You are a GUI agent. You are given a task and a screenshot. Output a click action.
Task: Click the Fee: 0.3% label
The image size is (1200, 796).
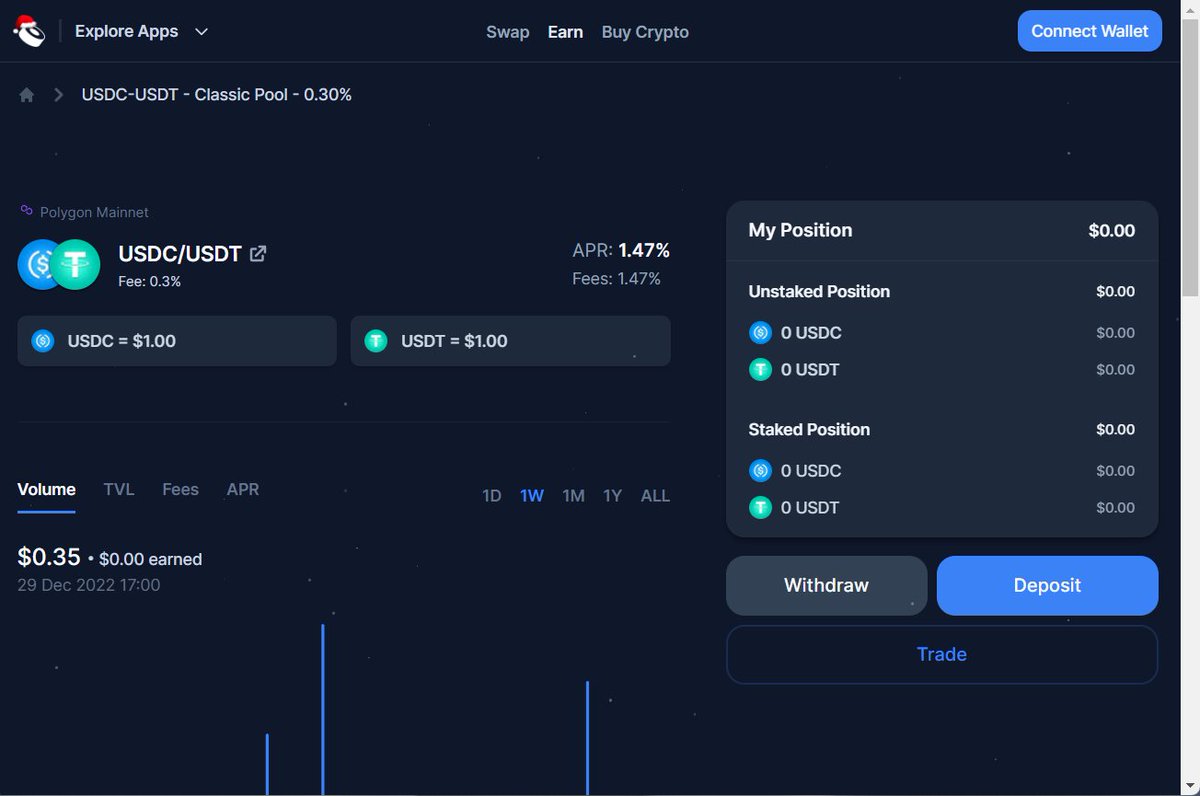tap(150, 282)
